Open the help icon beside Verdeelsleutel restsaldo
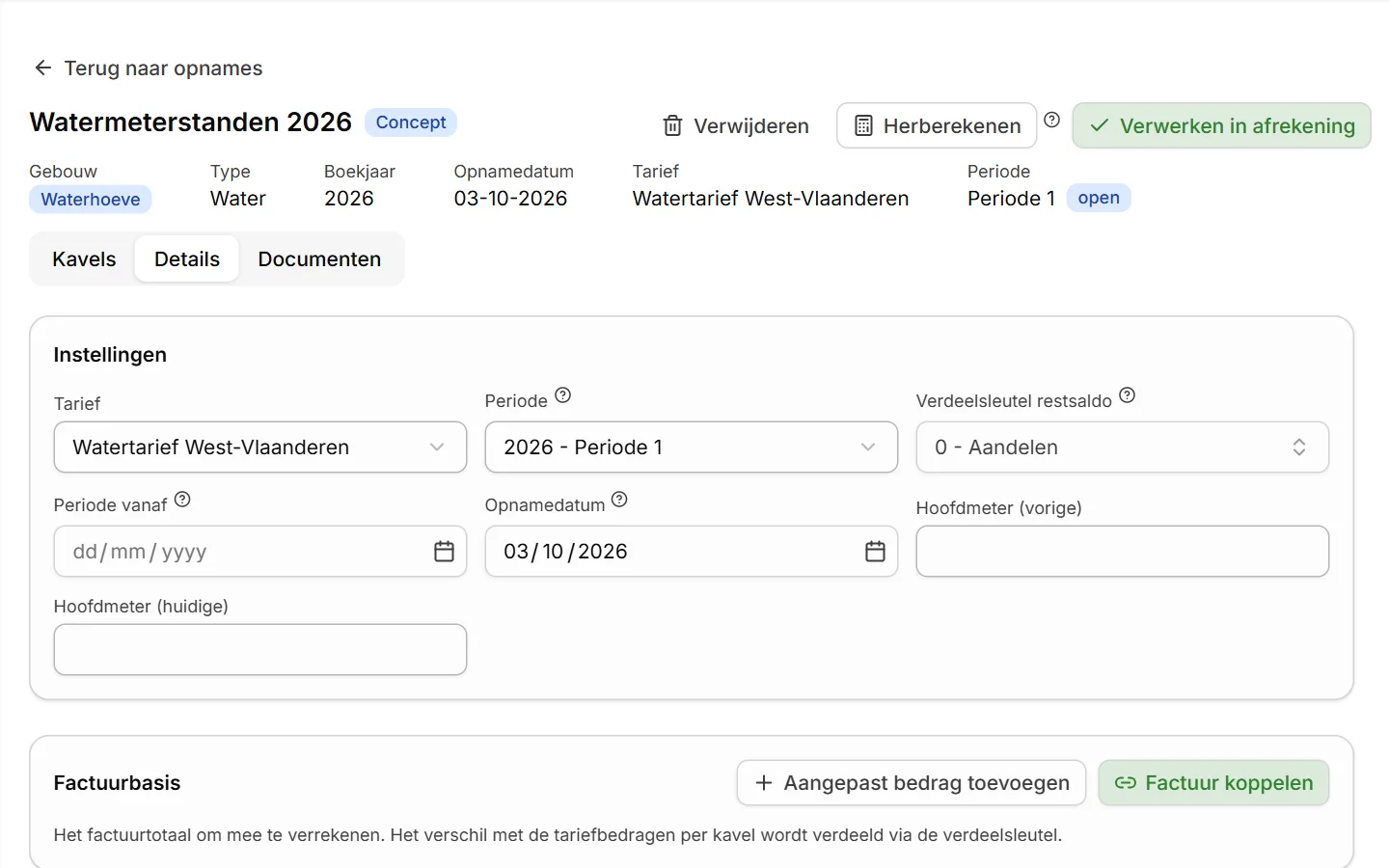The image size is (1389, 868). [1128, 395]
